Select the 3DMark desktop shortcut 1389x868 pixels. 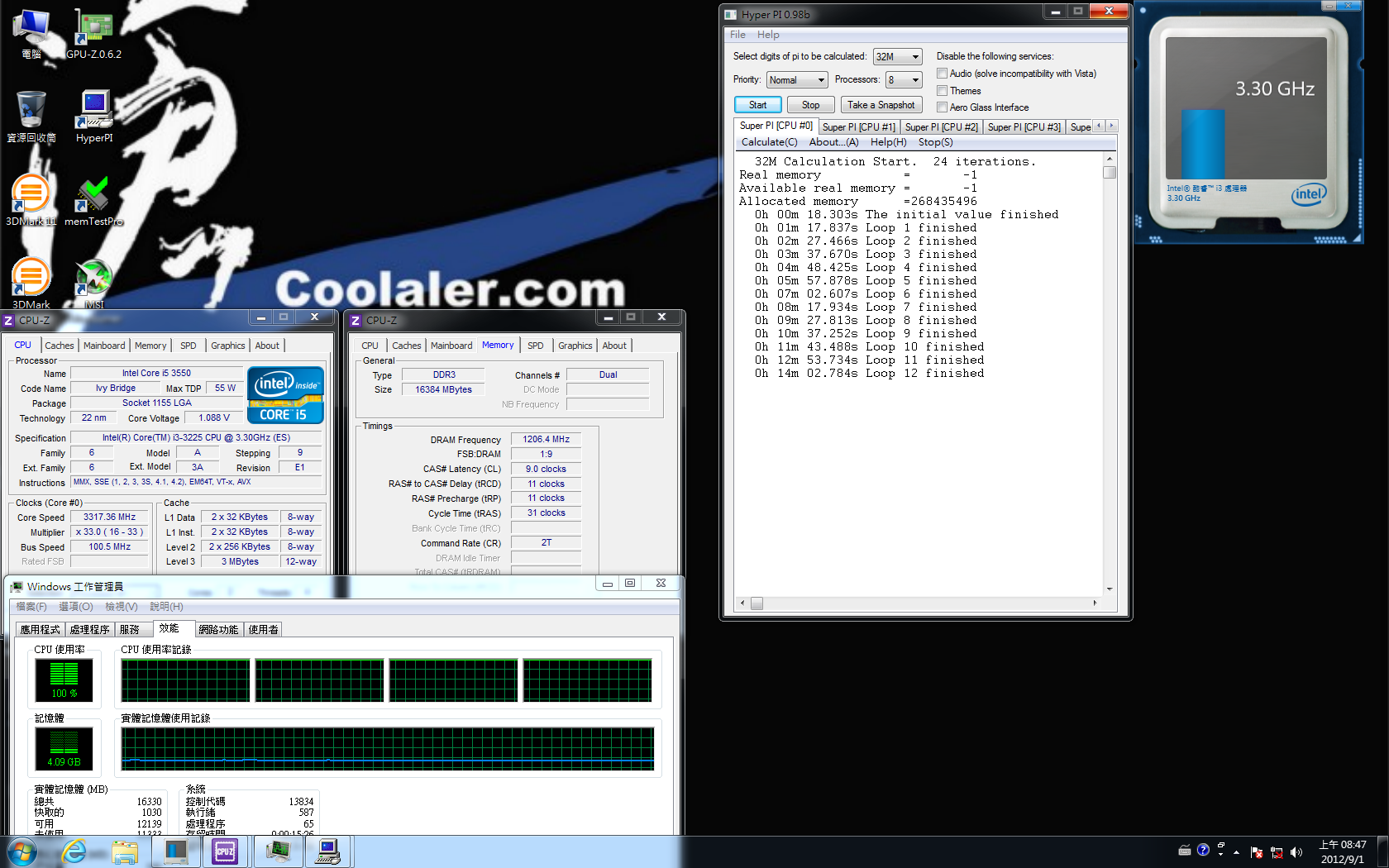tap(31, 283)
